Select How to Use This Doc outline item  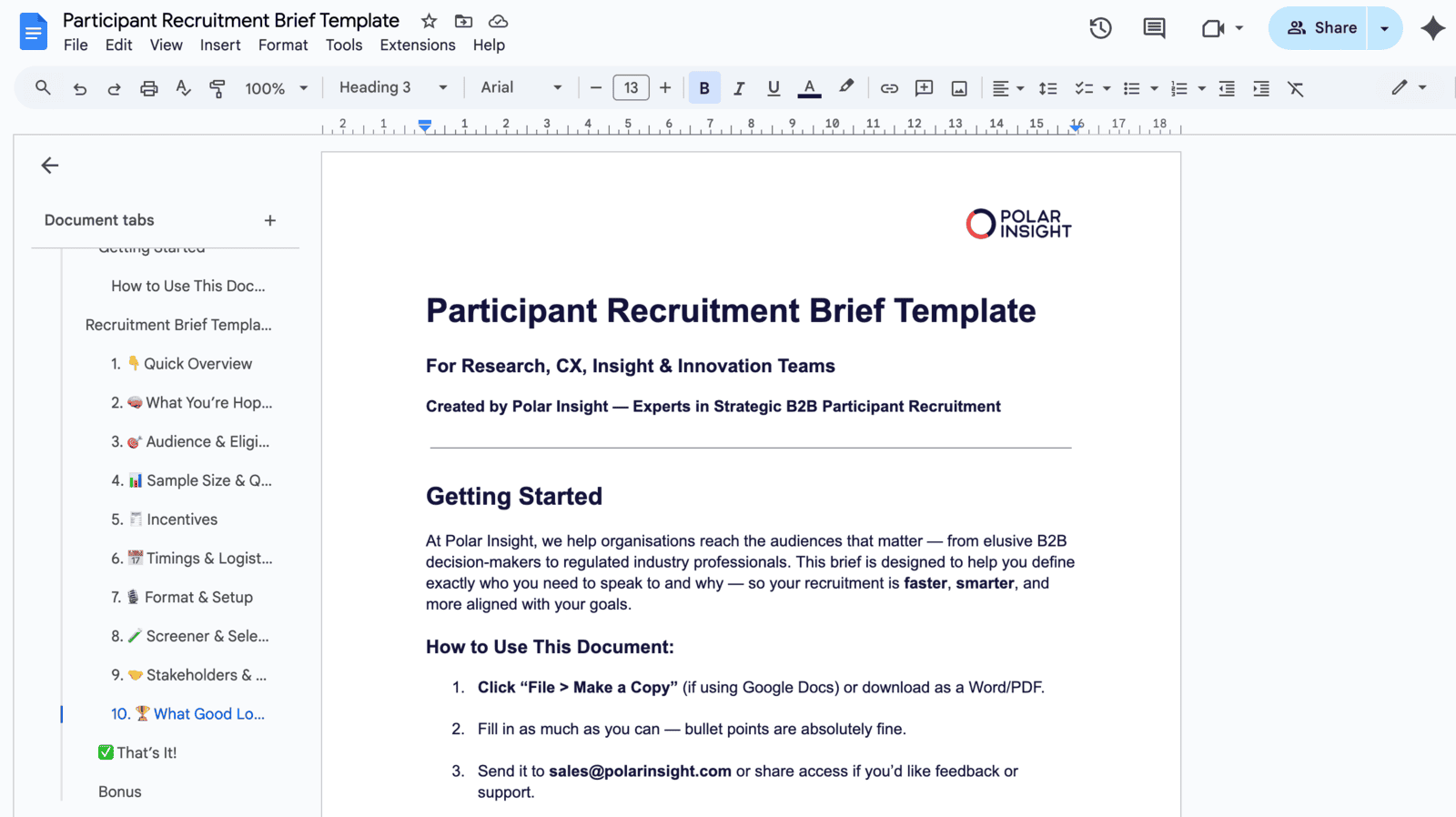coord(188,286)
